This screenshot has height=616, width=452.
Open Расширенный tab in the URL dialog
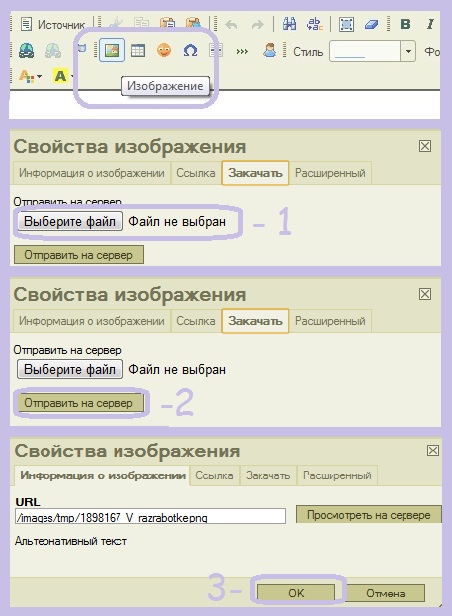[x=337, y=476]
